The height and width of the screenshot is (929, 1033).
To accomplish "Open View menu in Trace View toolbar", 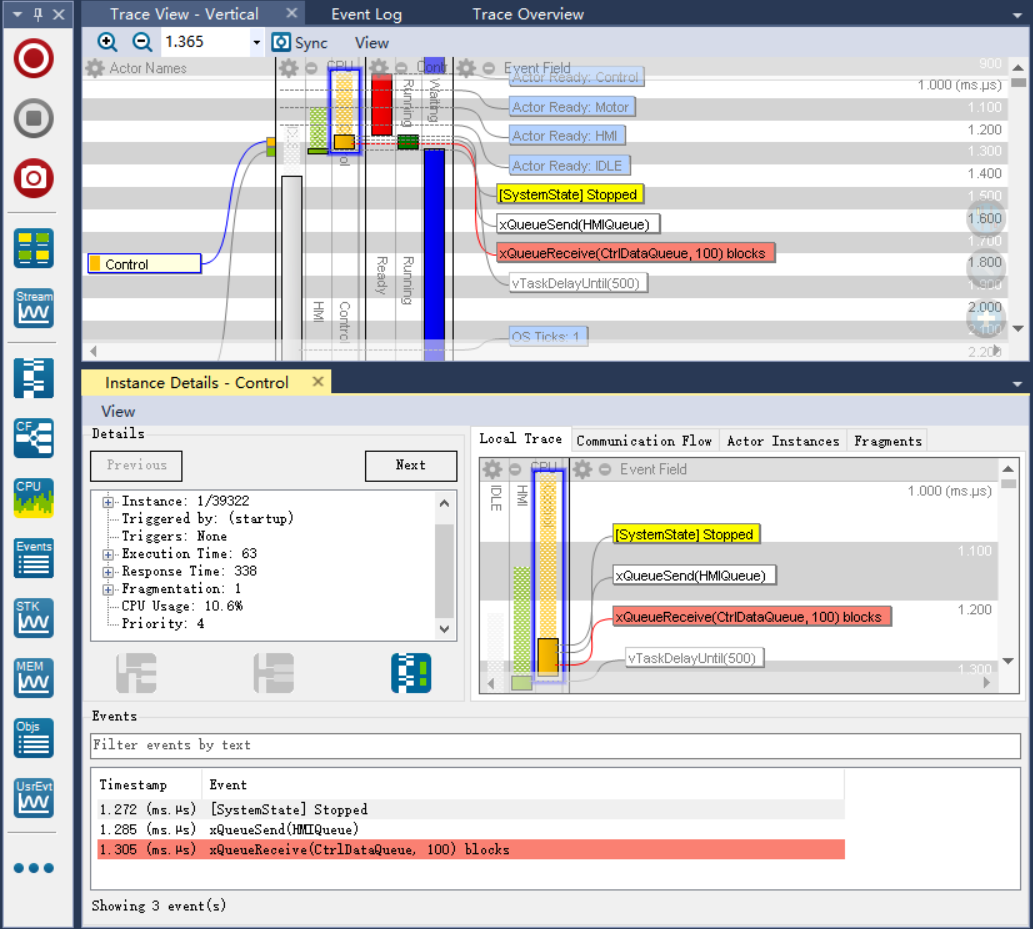I will [372, 43].
